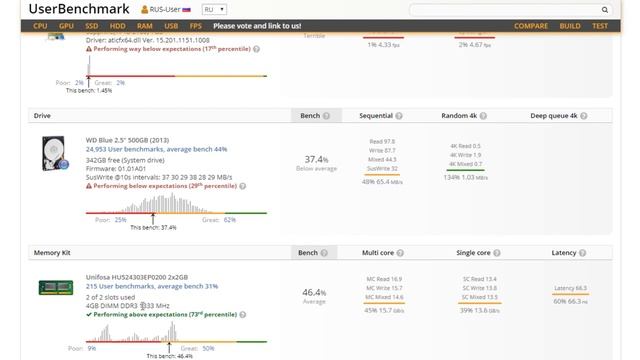Viewport: 640px width, 360px height.
Task: Click the Russian flag icon
Action: click(x=187, y=9)
